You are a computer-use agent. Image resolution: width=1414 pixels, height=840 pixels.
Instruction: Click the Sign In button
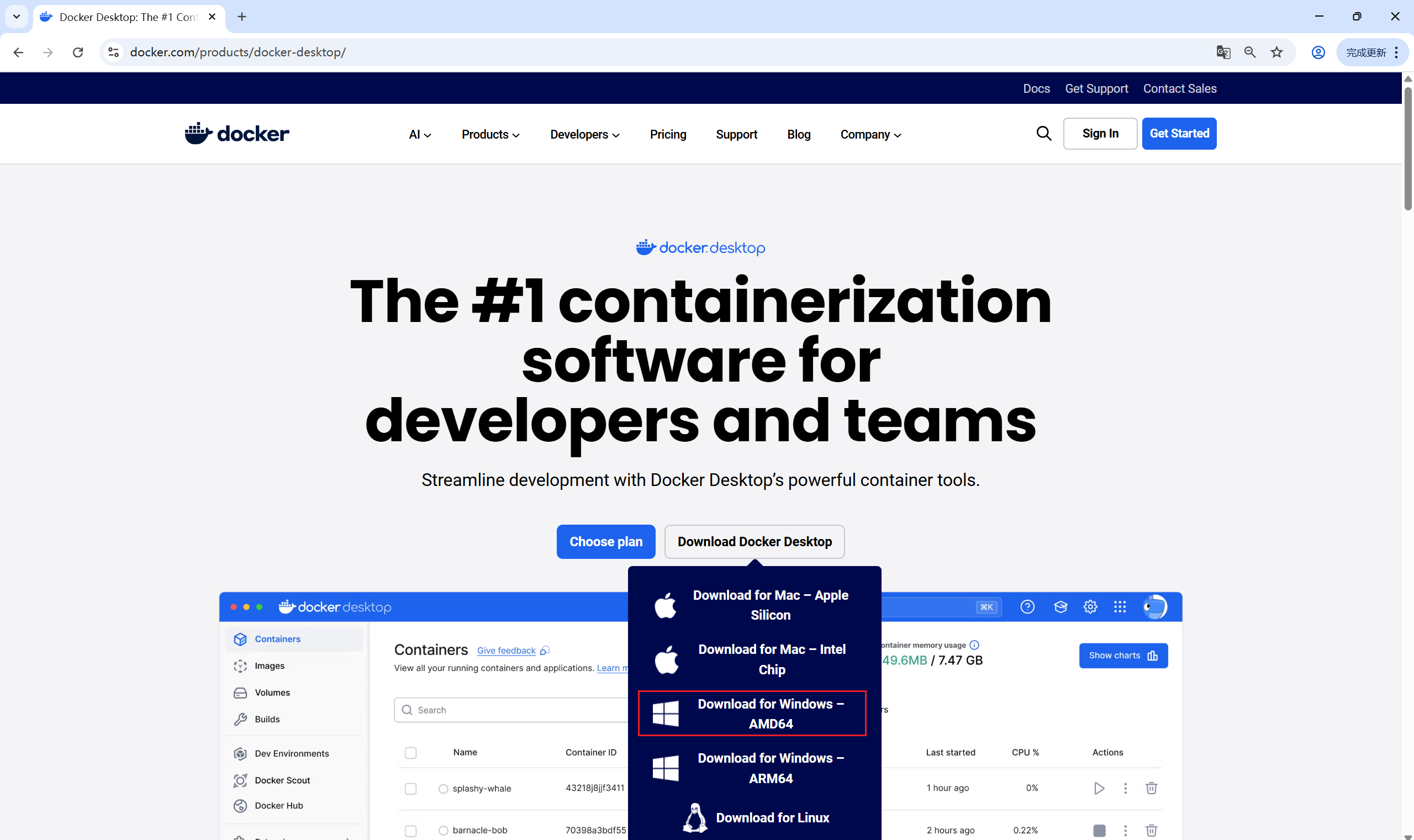1100,134
